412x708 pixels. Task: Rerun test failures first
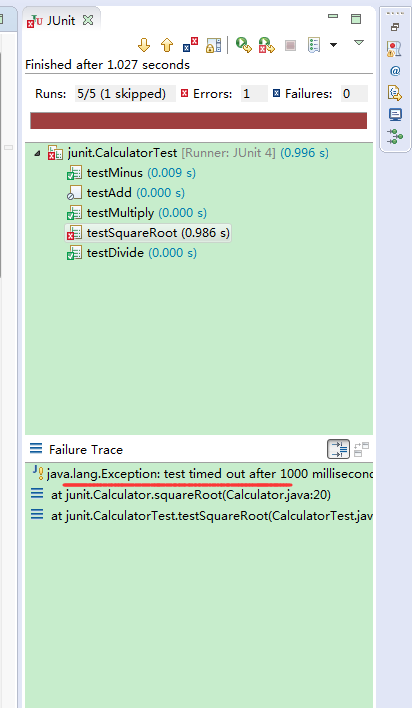[x=267, y=45]
